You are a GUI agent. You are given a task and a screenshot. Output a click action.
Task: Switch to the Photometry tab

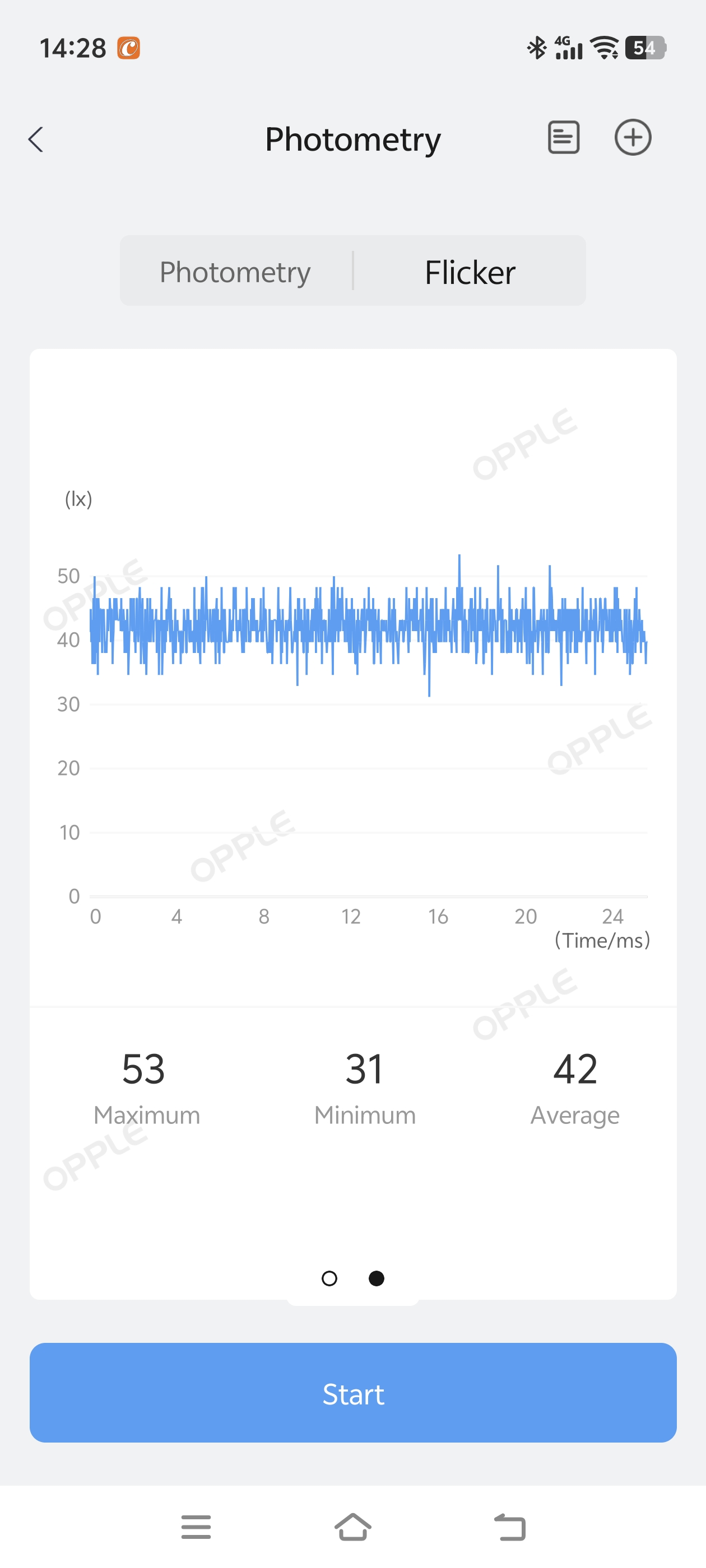235,272
